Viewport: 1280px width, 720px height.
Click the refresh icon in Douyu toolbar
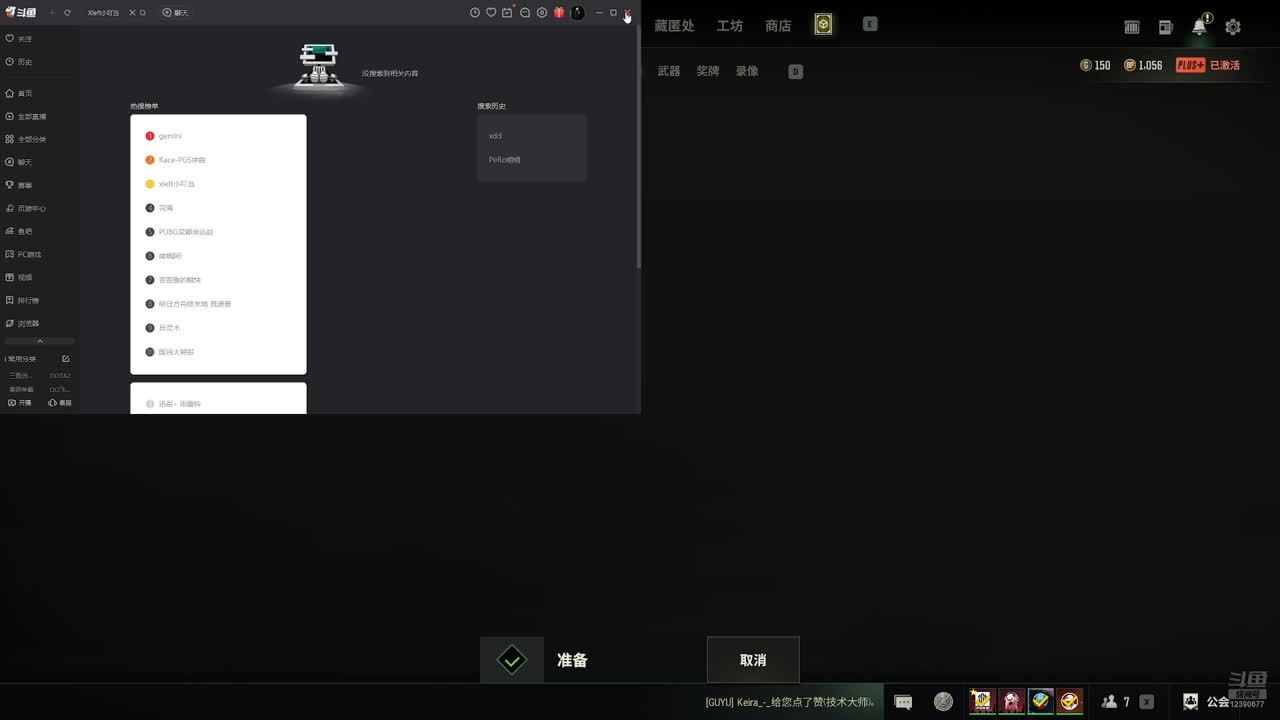(x=67, y=13)
